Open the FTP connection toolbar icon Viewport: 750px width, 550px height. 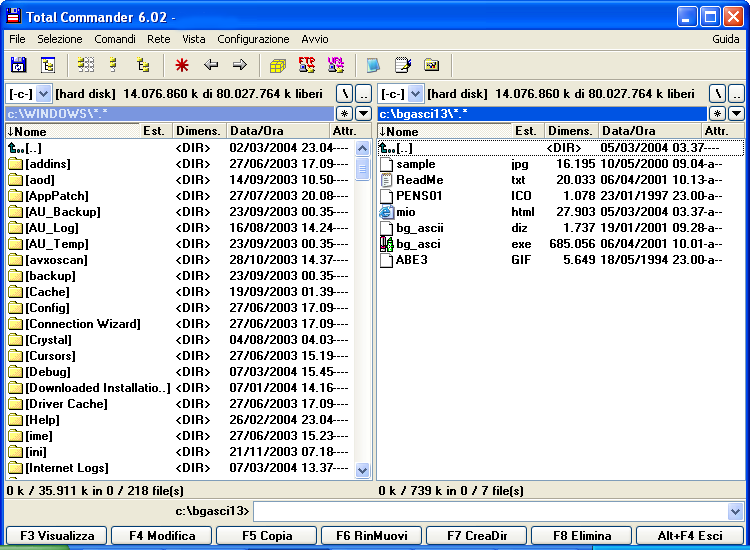tap(307, 65)
